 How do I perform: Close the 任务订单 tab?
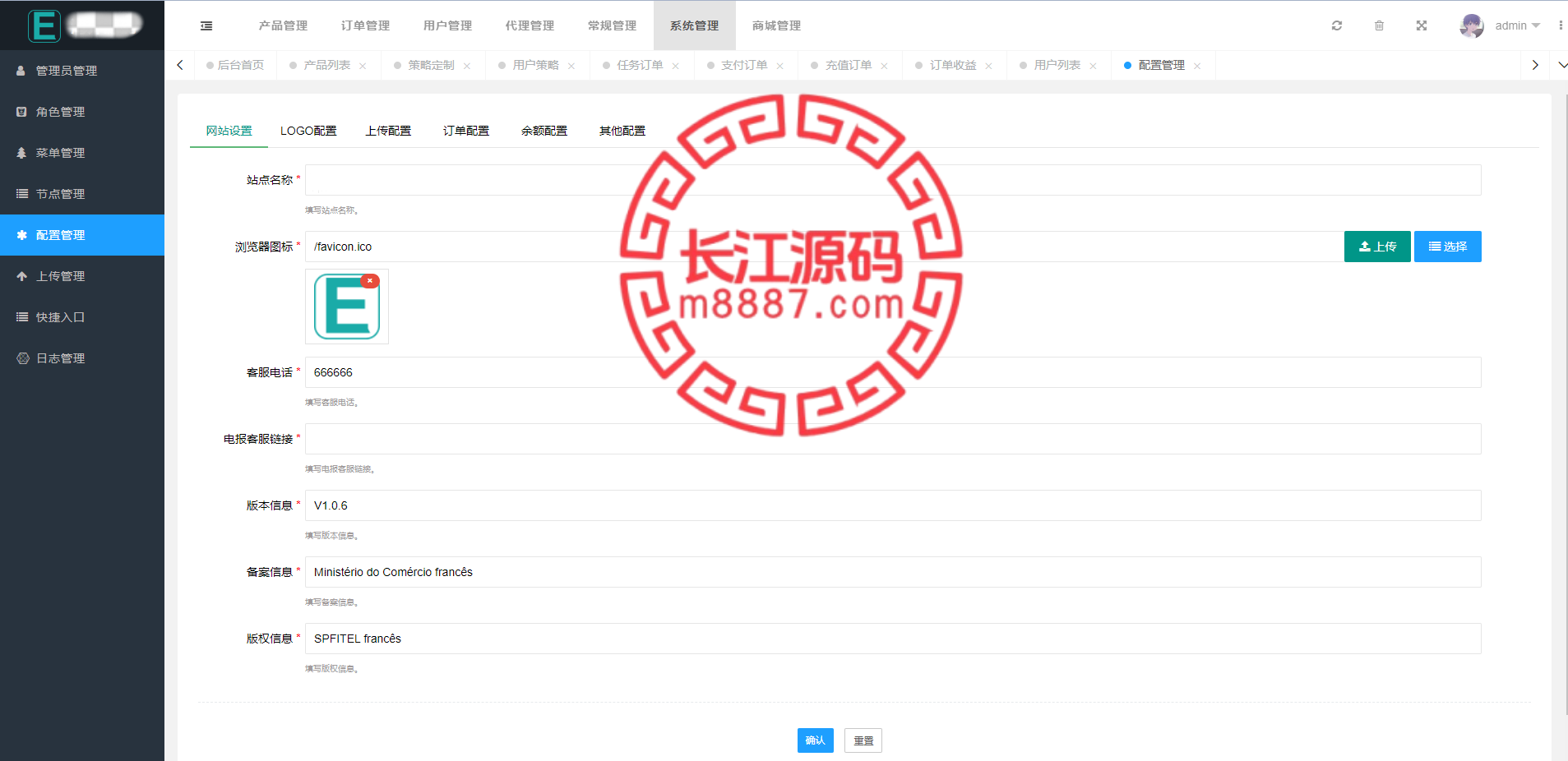(x=676, y=66)
